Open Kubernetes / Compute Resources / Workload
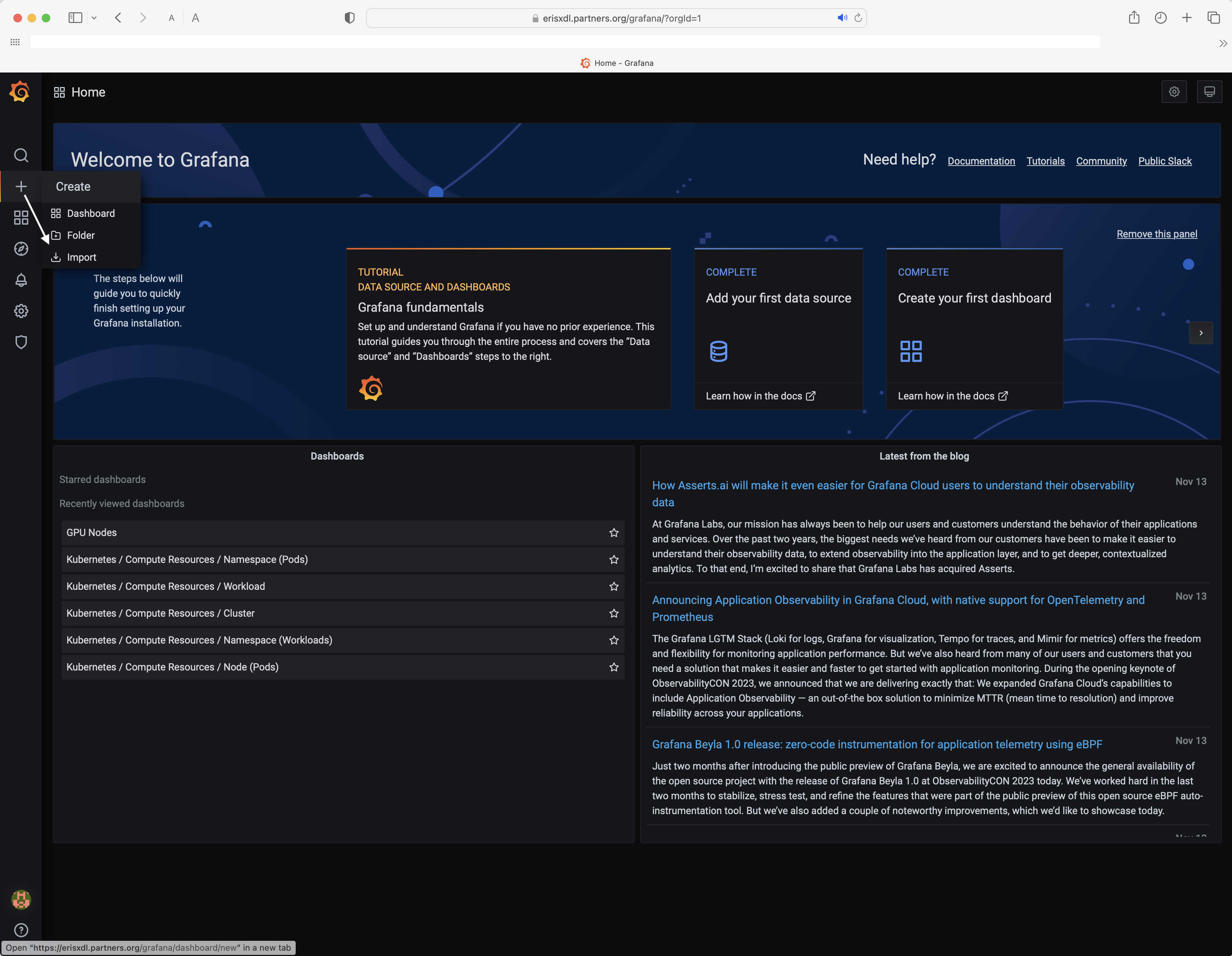 tap(343, 586)
